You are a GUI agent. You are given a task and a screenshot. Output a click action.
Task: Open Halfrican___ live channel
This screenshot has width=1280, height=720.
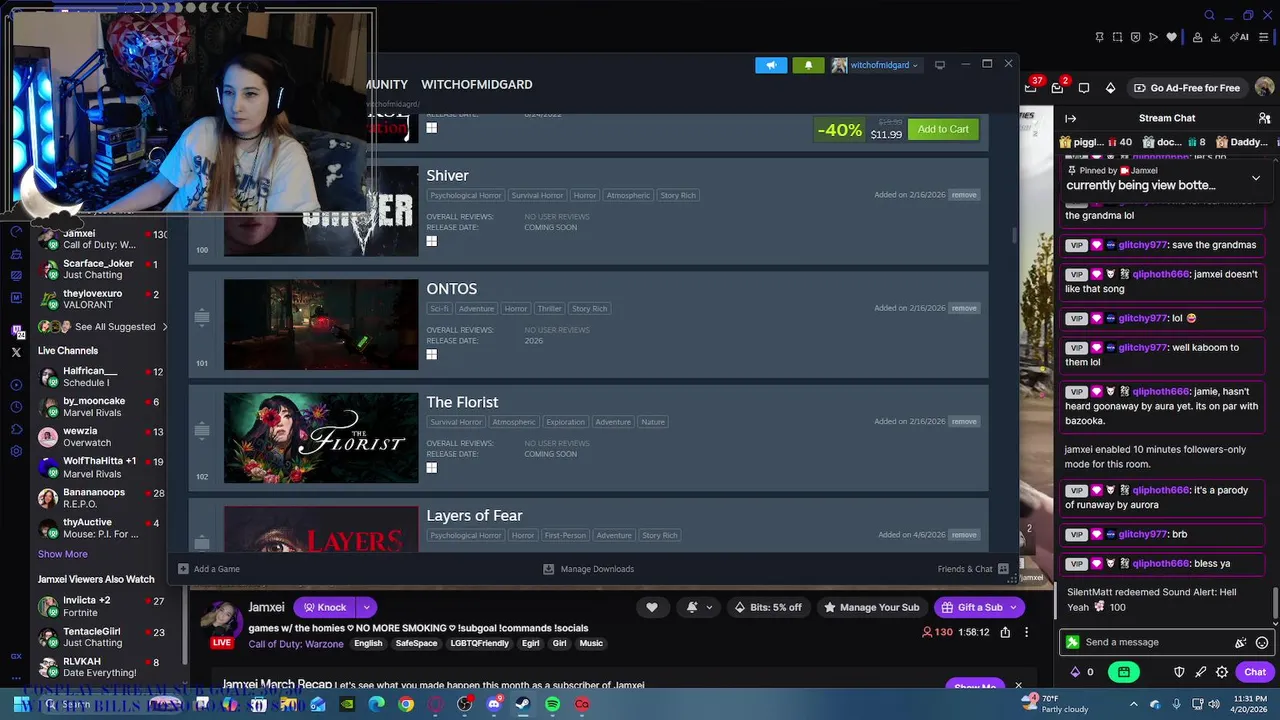point(100,377)
